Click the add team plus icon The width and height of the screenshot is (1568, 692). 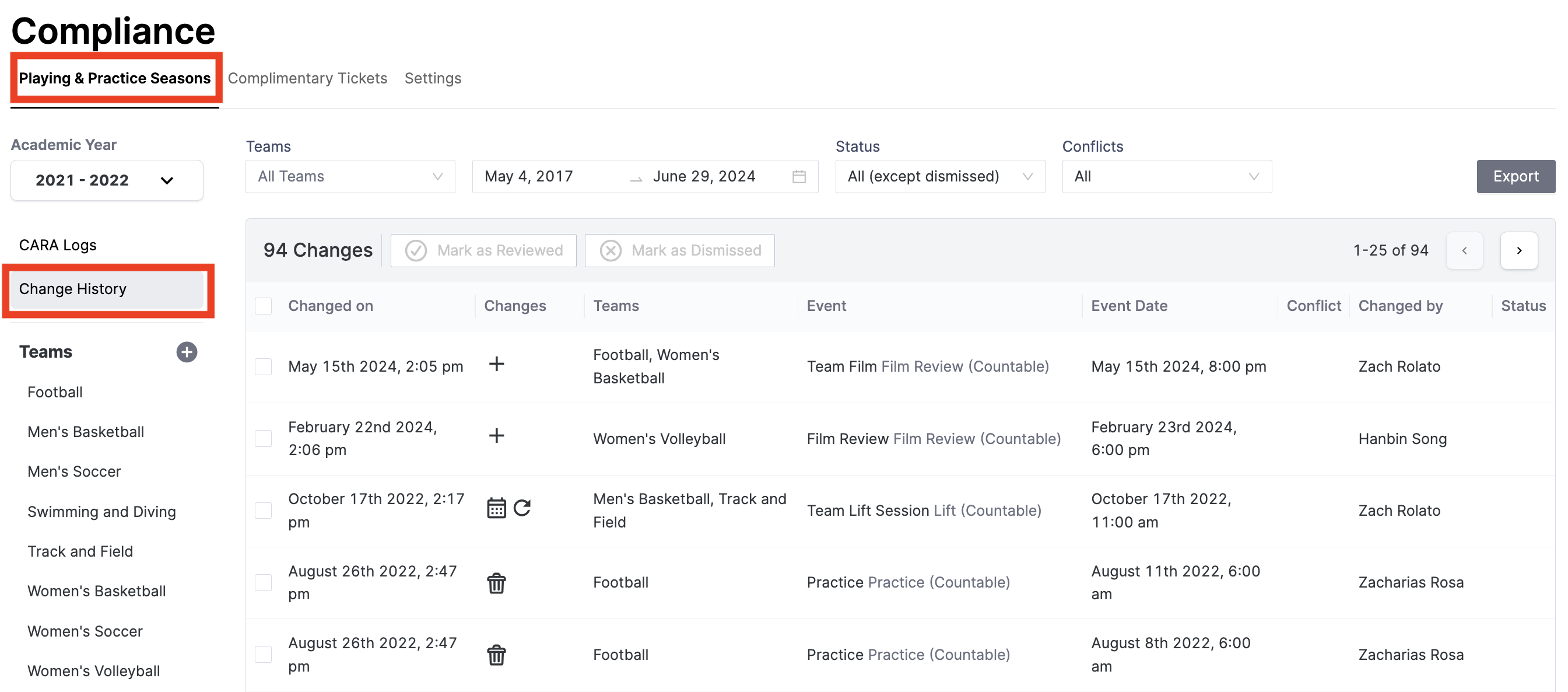coord(187,351)
